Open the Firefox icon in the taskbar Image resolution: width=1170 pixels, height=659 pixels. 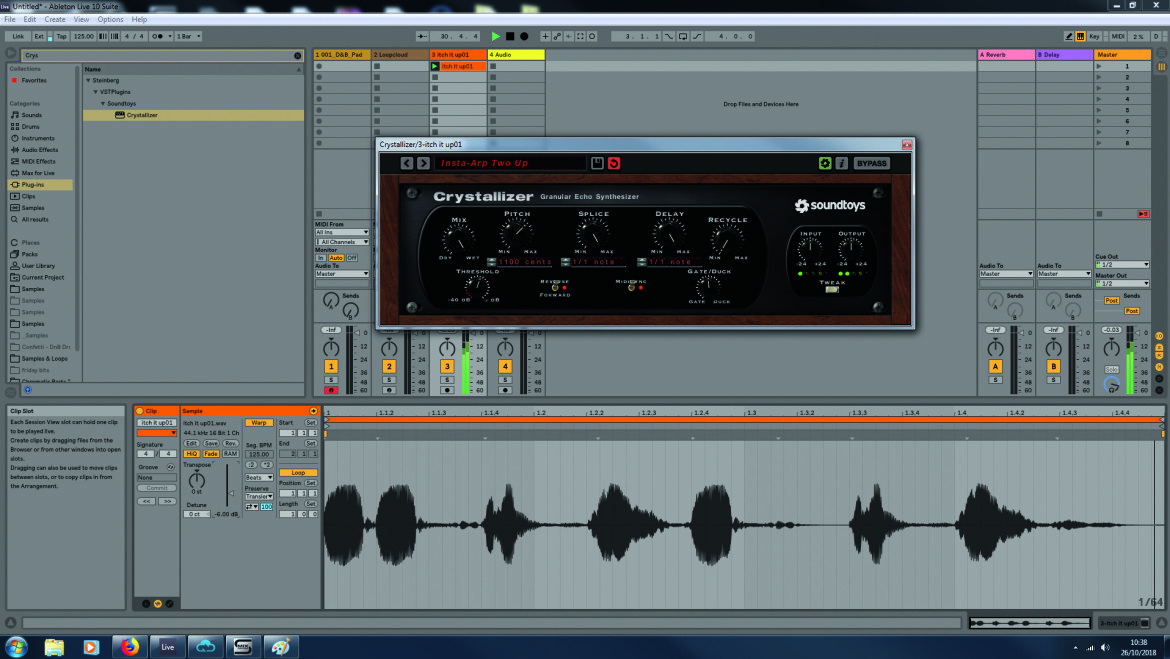[x=130, y=646]
